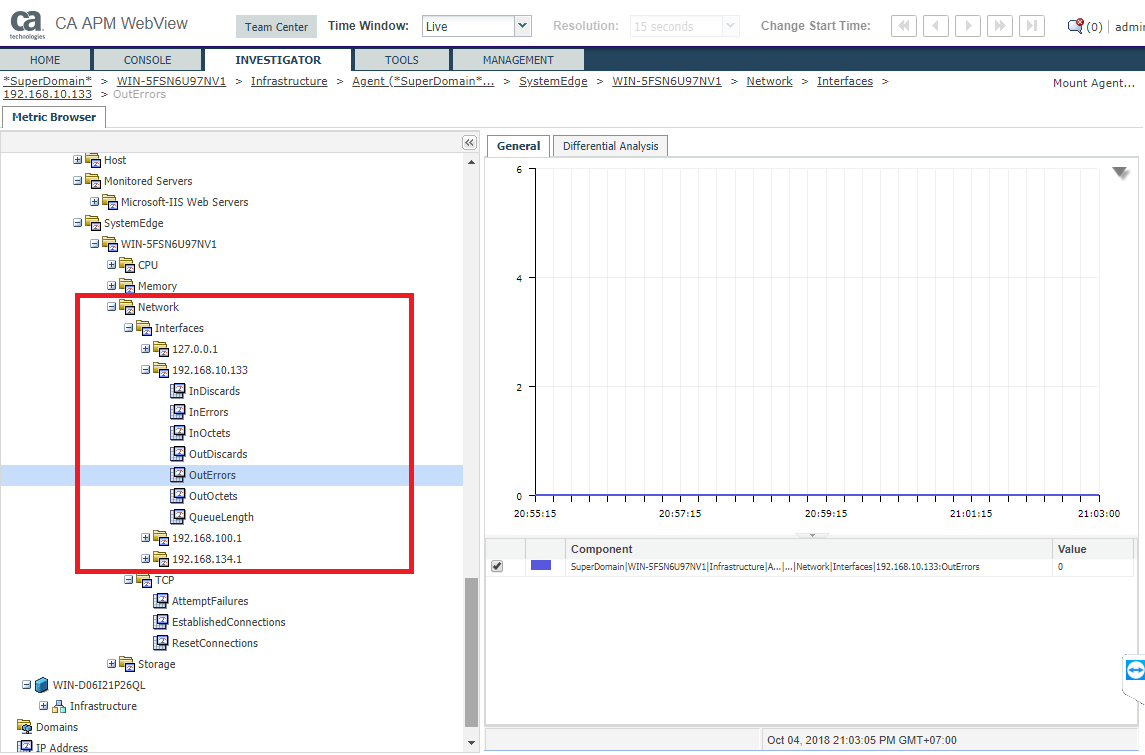Image resolution: width=1145 pixels, height=755 pixels.
Task: Expand the Storage node
Action: click(x=111, y=664)
